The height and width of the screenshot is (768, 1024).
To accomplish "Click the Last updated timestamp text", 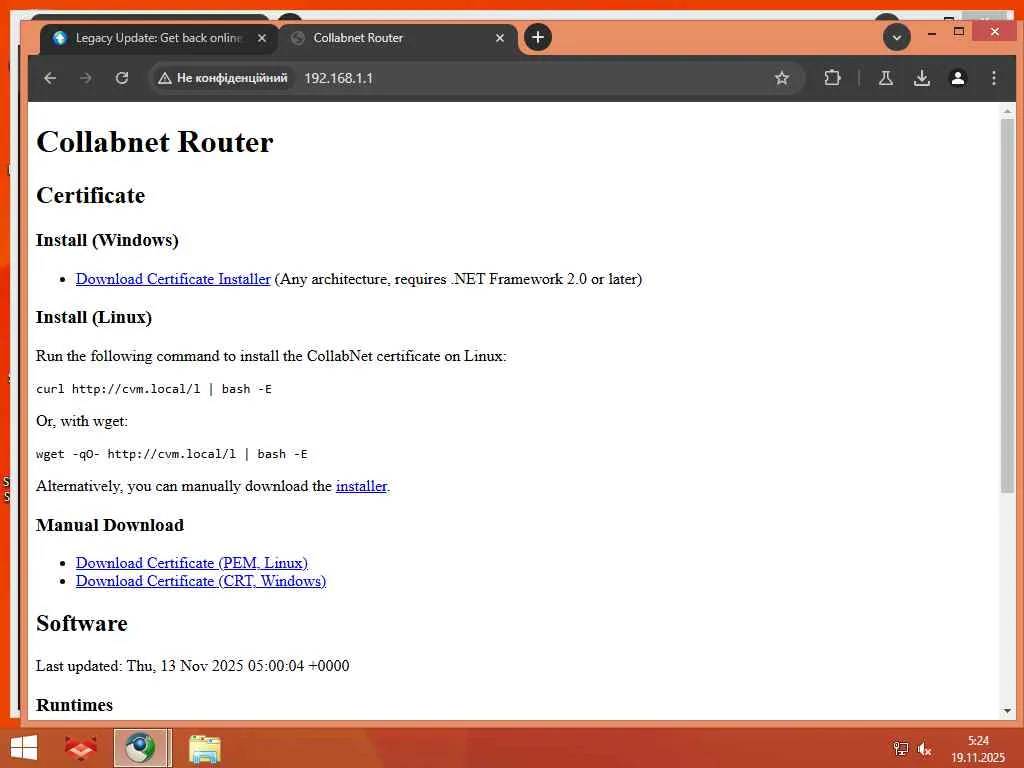I will pyautogui.click(x=193, y=665).
